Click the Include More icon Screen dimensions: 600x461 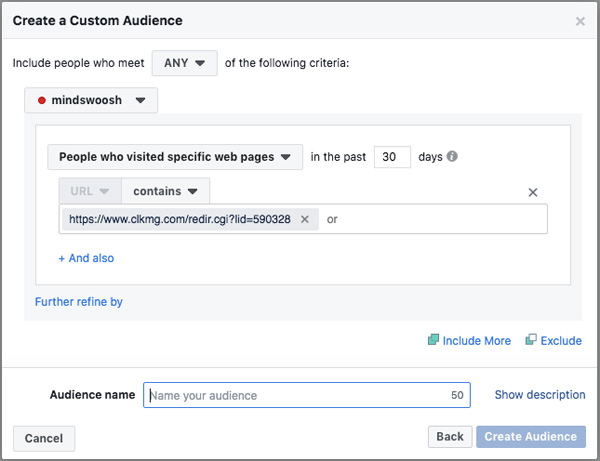point(433,340)
